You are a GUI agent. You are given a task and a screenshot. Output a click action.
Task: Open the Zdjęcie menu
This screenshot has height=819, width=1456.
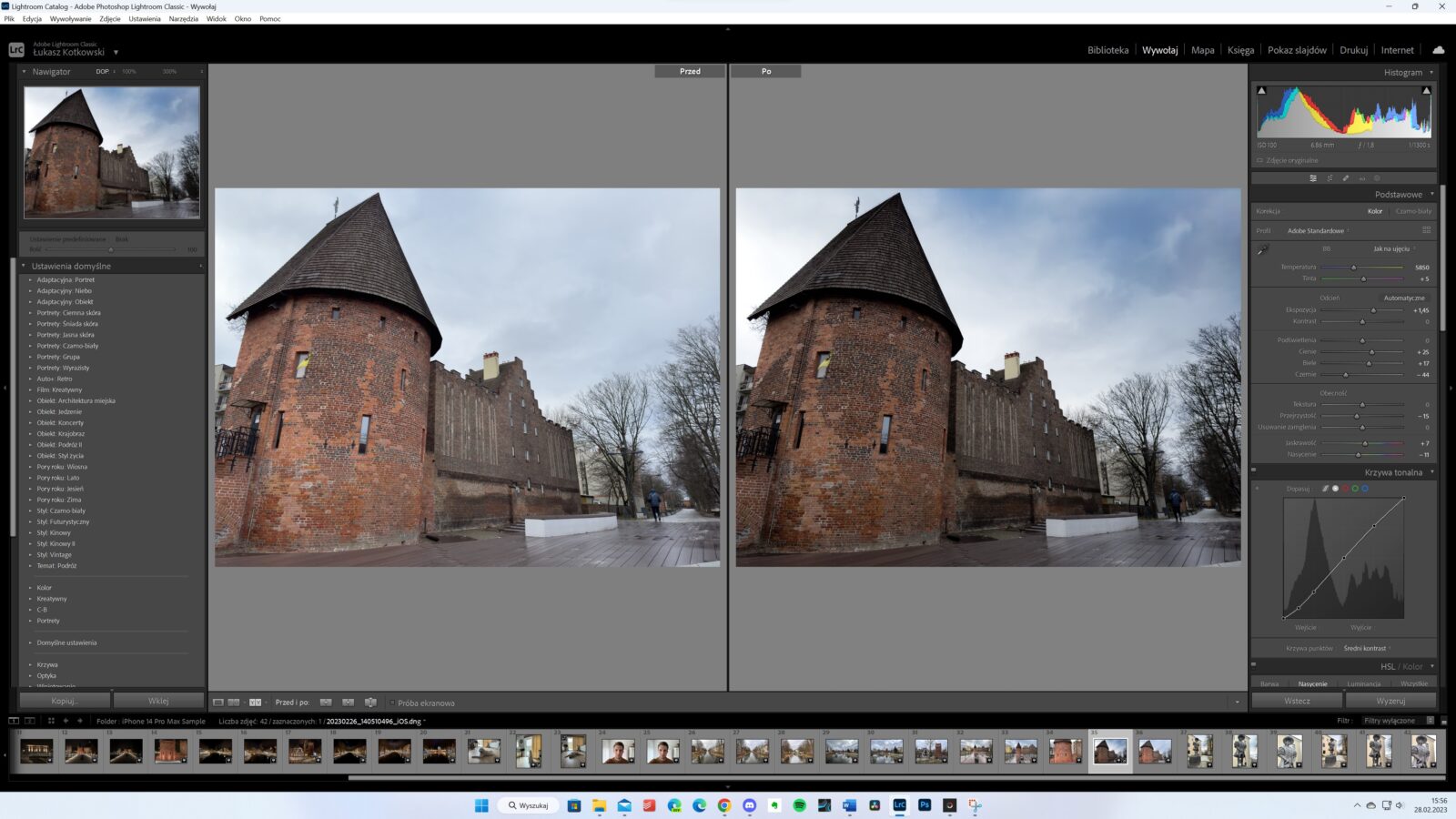pos(109,18)
